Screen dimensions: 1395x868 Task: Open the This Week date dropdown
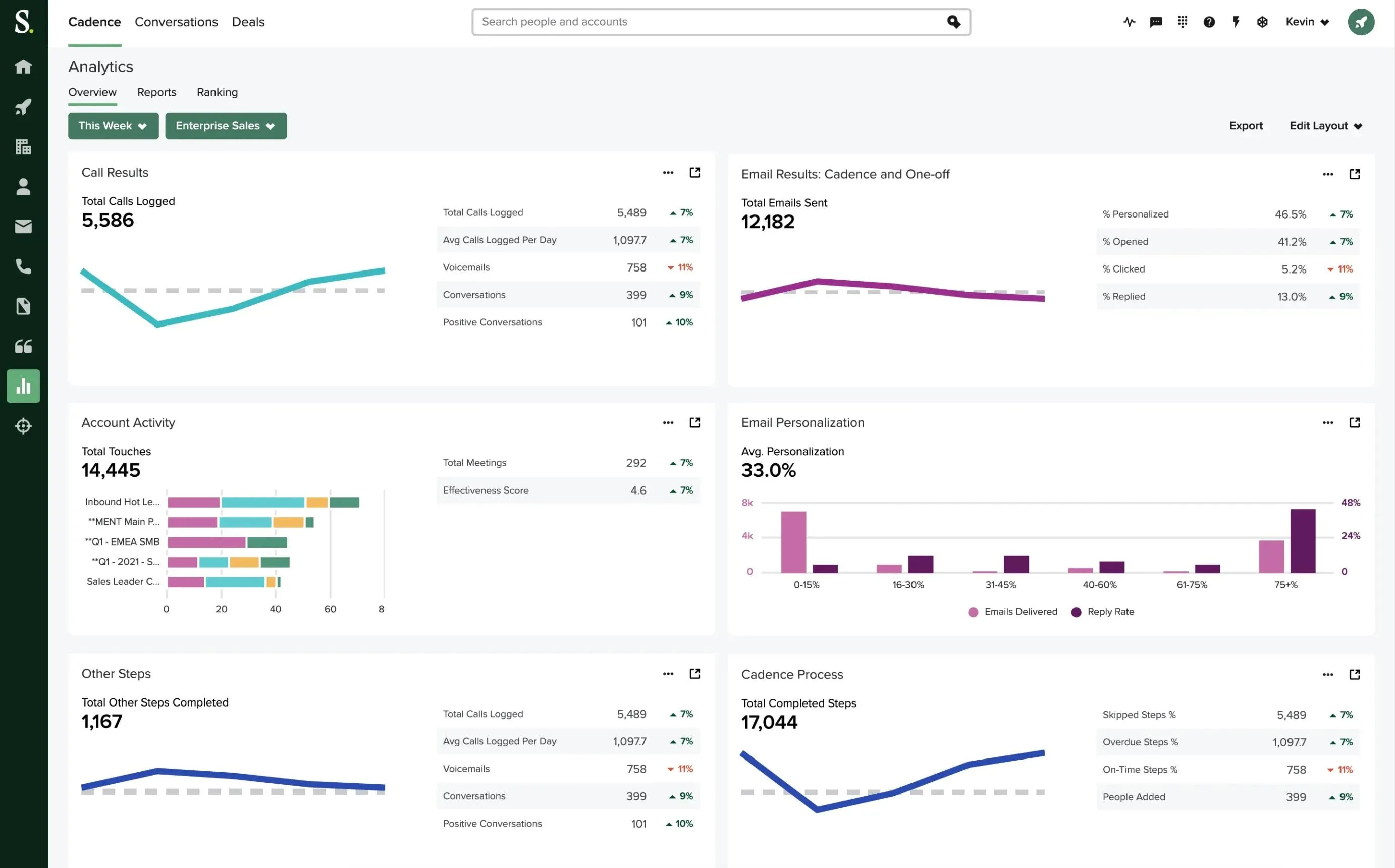pos(113,126)
